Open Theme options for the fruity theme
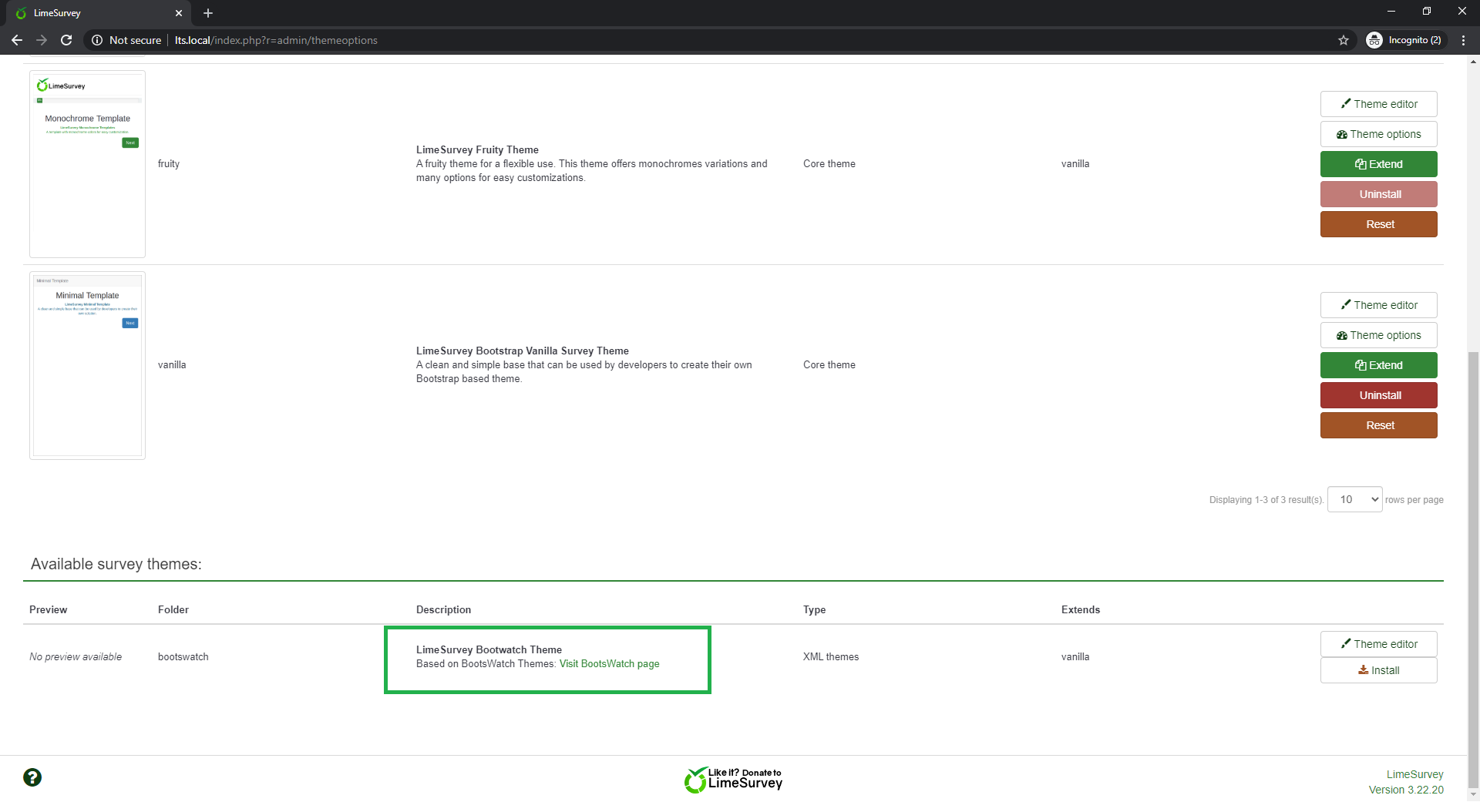Screen dimensions: 1480x812 (x=1378, y=134)
